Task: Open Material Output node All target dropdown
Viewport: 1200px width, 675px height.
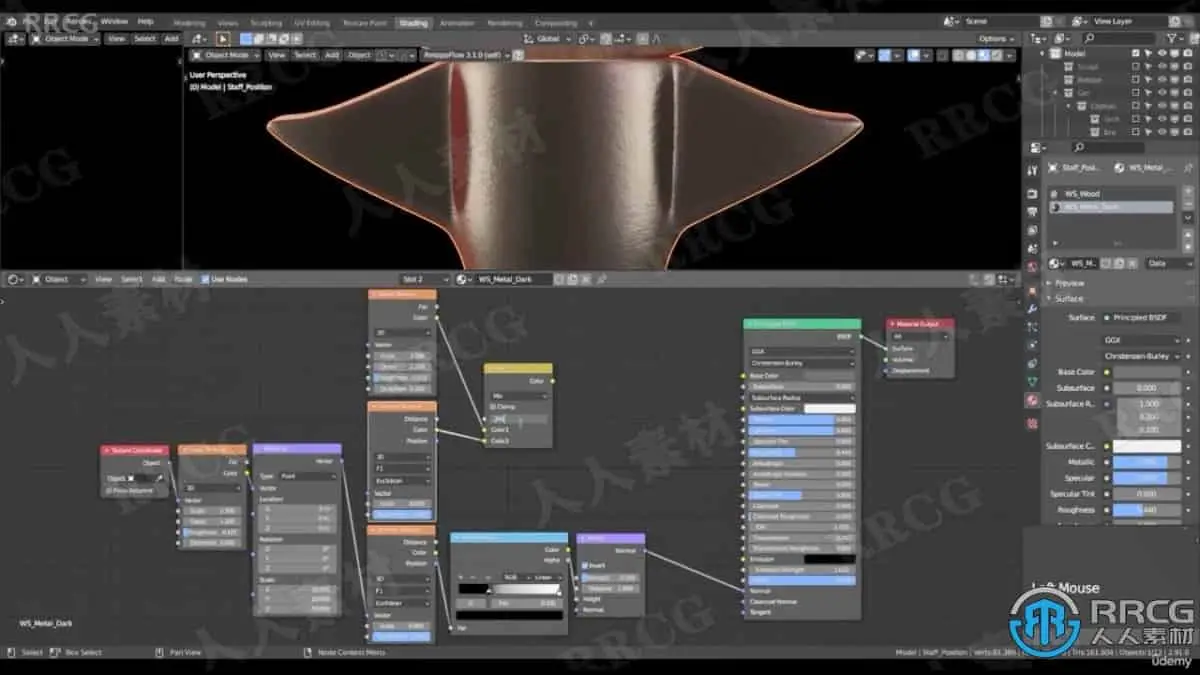Action: pos(919,337)
